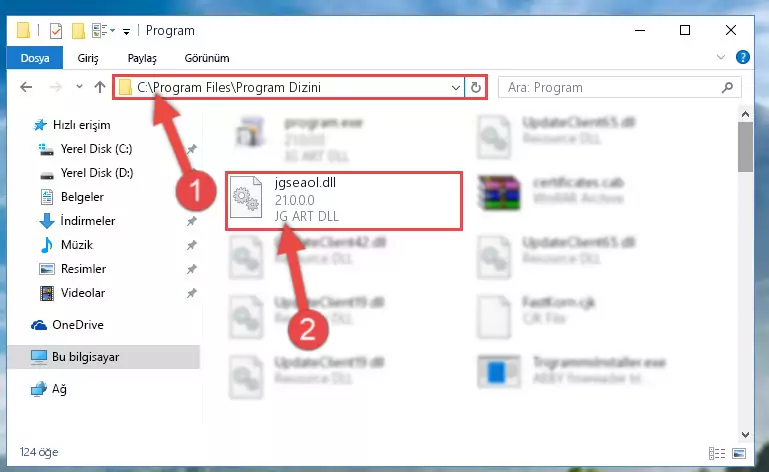The image size is (769, 472).
Task: Select Yerel Disk (C:) in sidebar
Action: (x=96, y=149)
